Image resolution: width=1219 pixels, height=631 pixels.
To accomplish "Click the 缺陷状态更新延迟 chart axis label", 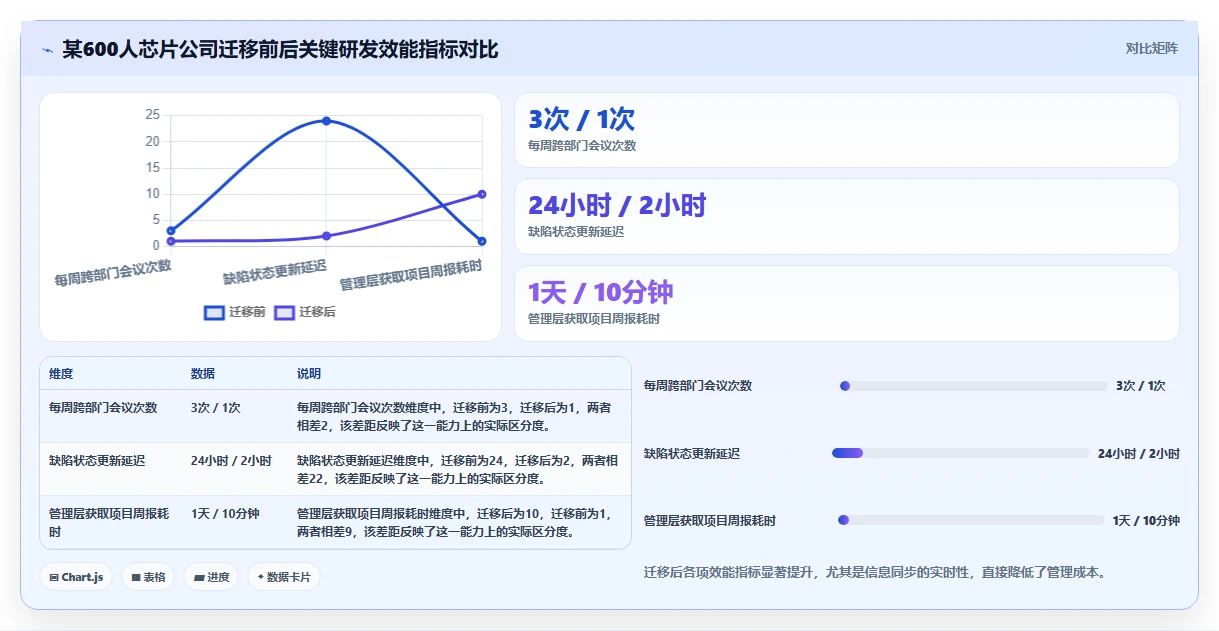I will [275, 272].
